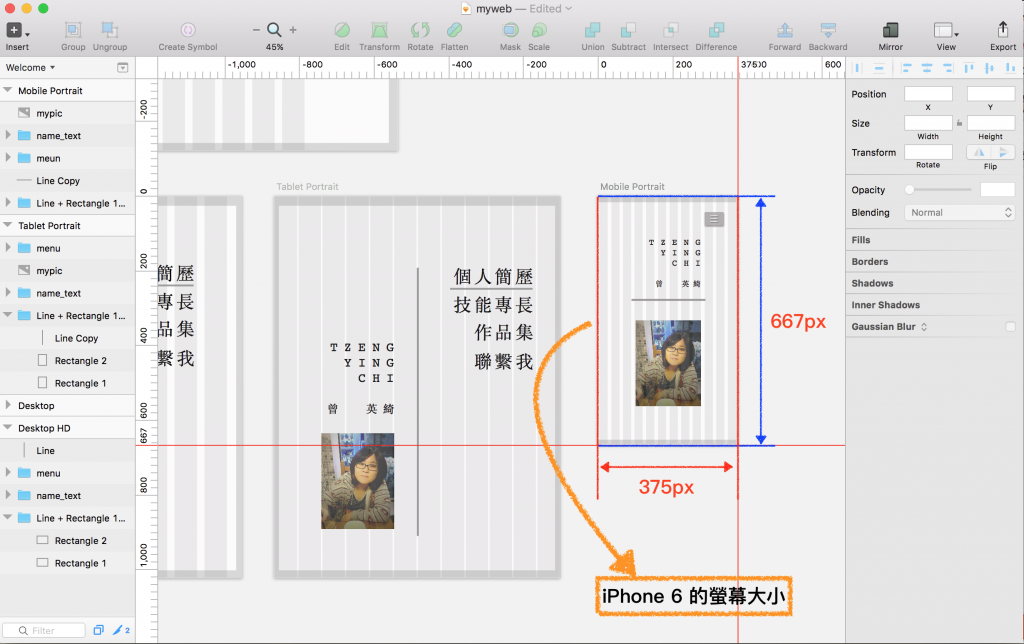The image size is (1024, 644).
Task: Click hamburger menu icon in Mobile Portrait artboard
Action: (714, 219)
